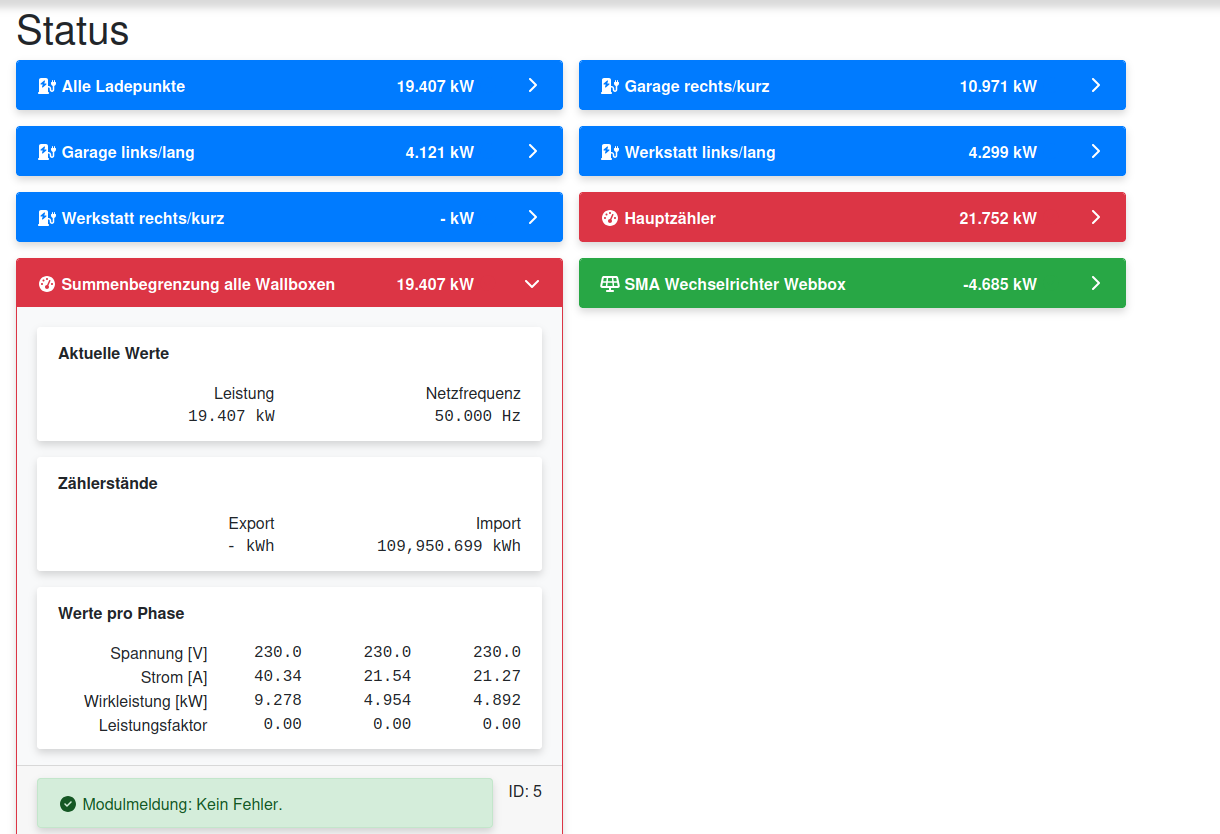Viewport: 1220px width, 834px height.
Task: Open the Alle Ladepunkte card title
Action: point(123,86)
